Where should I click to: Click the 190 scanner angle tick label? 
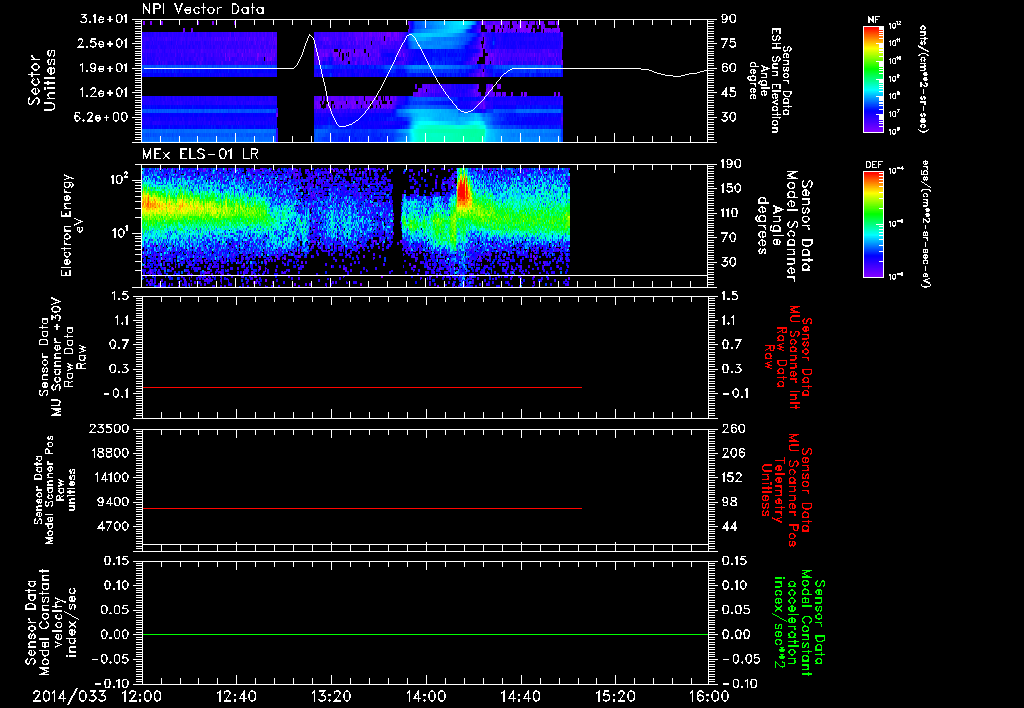point(733,164)
